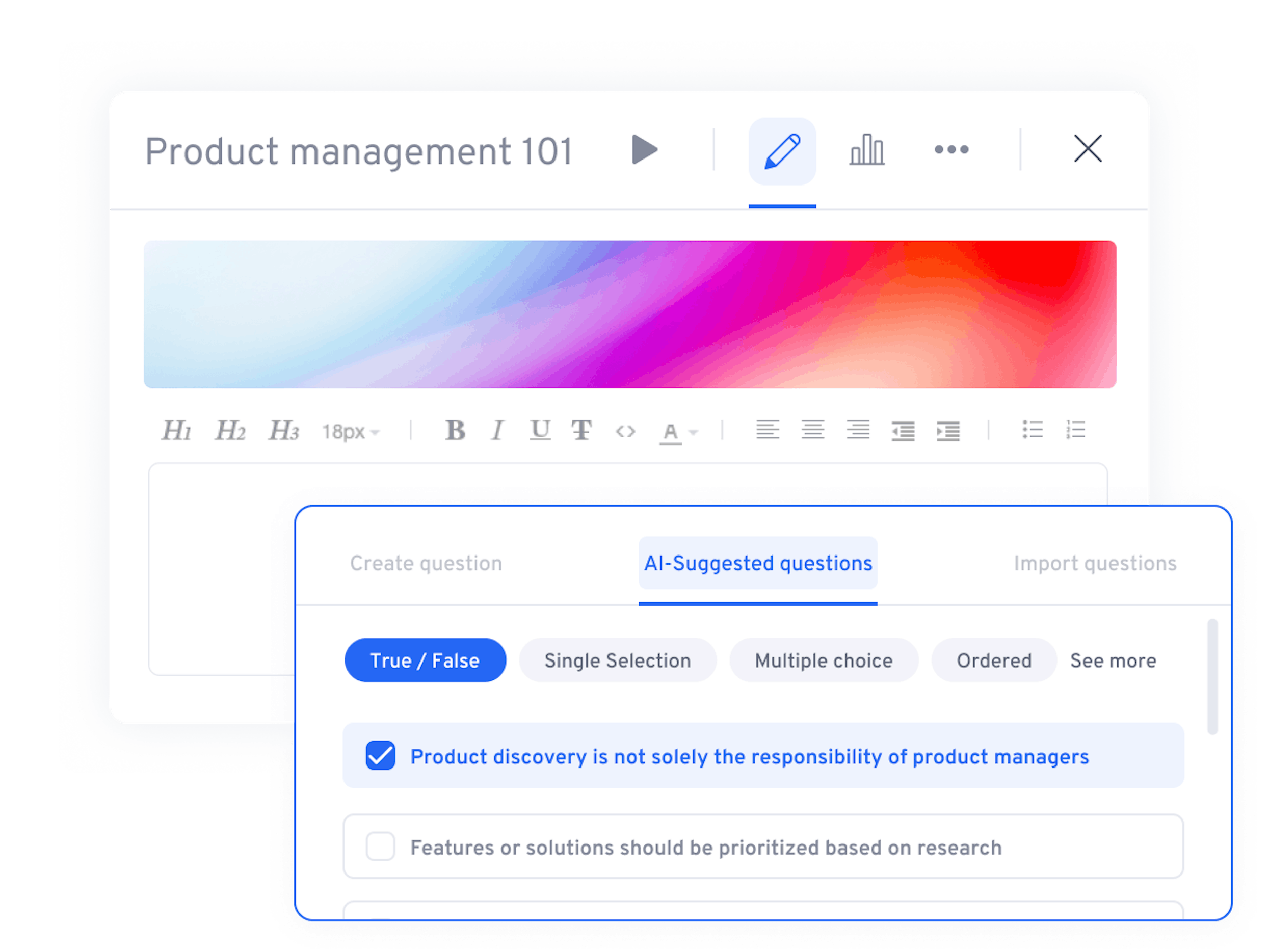Insert a bulleted list
The height and width of the screenshot is (952, 1269).
1032,430
